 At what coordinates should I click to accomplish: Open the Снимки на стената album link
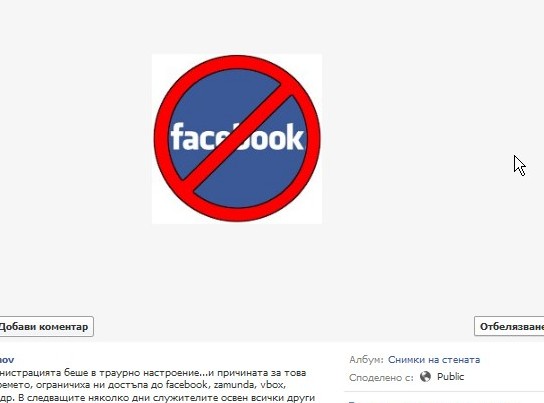point(434,360)
